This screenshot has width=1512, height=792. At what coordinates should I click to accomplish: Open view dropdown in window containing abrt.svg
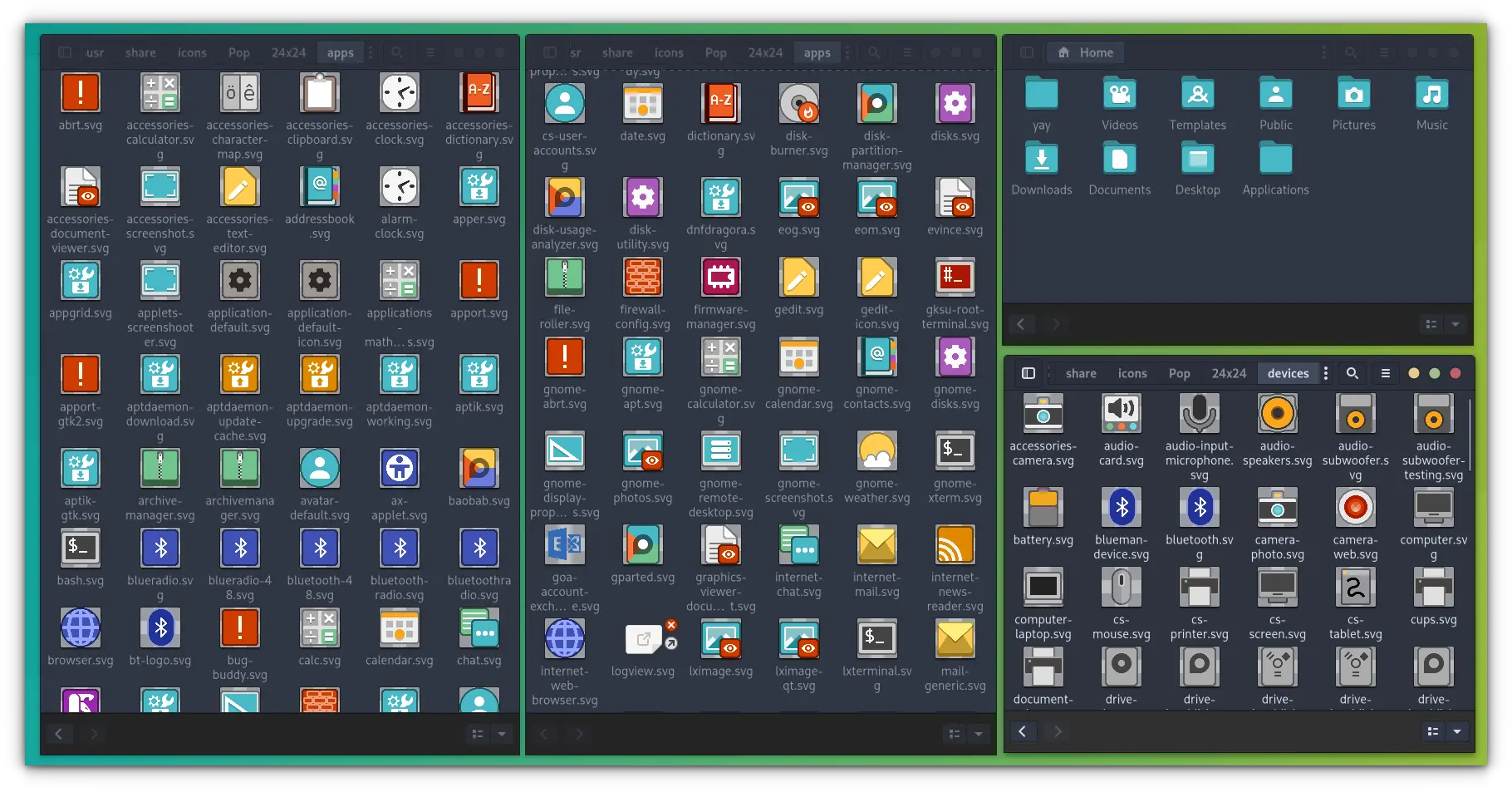click(502, 734)
